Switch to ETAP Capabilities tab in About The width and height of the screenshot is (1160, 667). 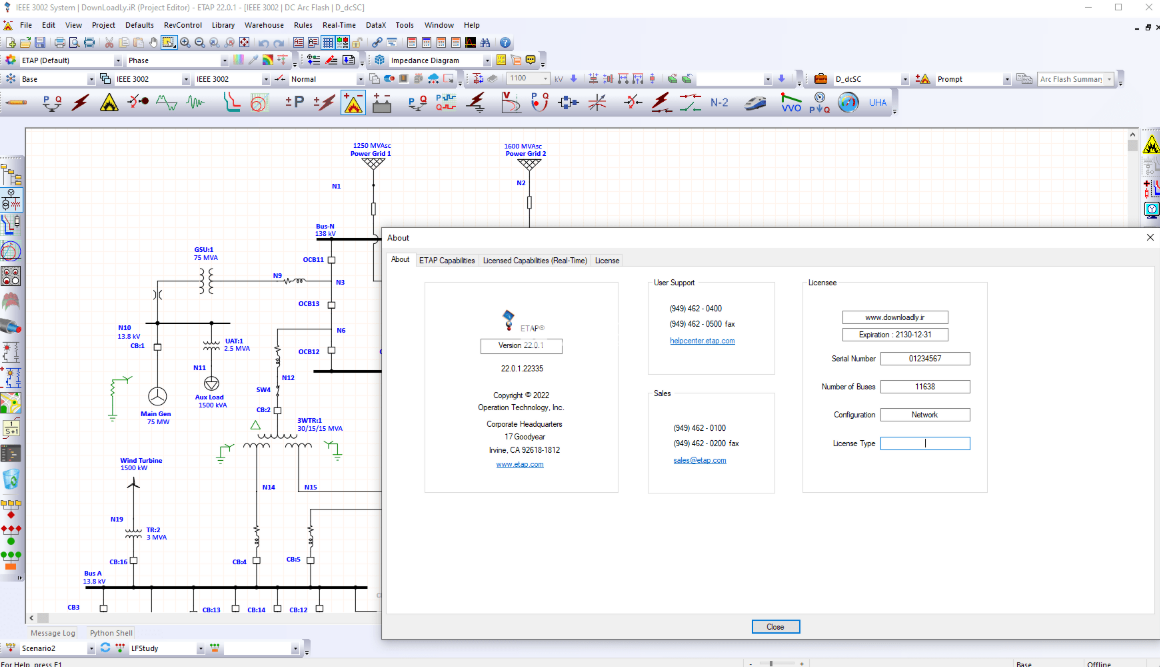pyautogui.click(x=447, y=260)
